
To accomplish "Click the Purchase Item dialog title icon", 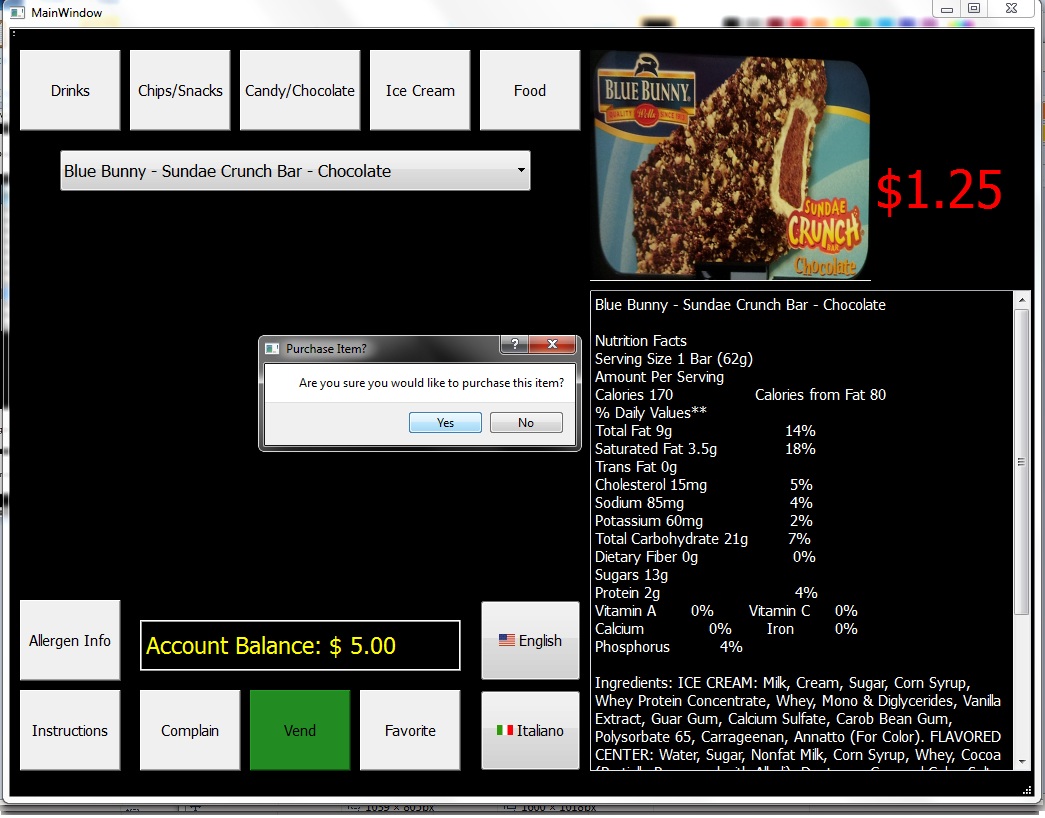I will tap(272, 349).
